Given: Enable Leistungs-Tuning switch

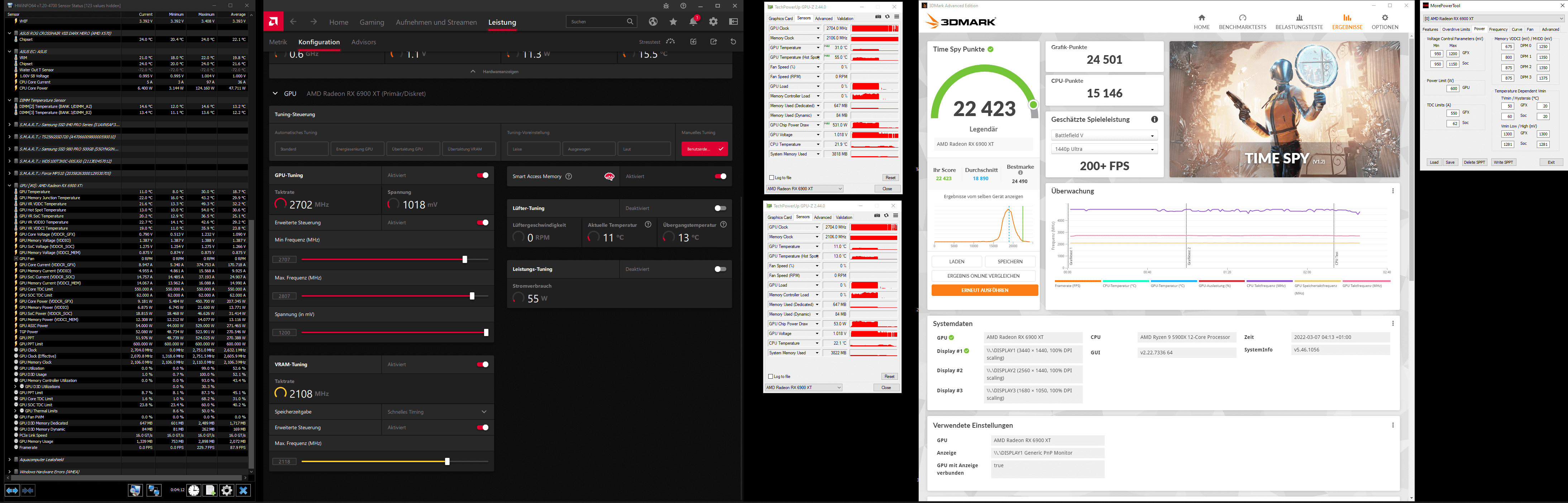Looking at the screenshot, I should pyautogui.click(x=720, y=269).
